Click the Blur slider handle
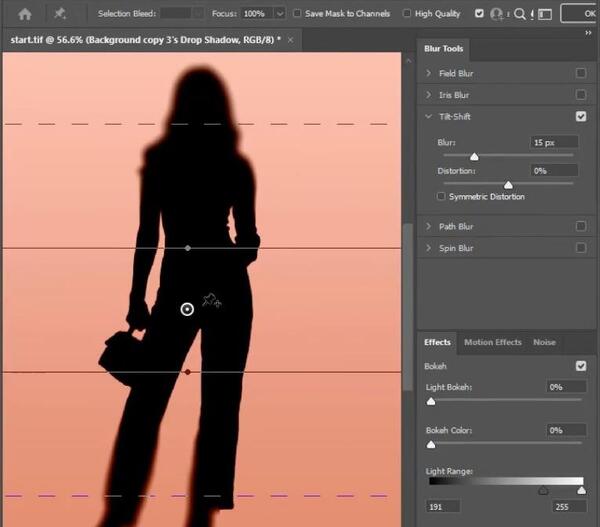600x527 pixels. pyautogui.click(x=474, y=157)
